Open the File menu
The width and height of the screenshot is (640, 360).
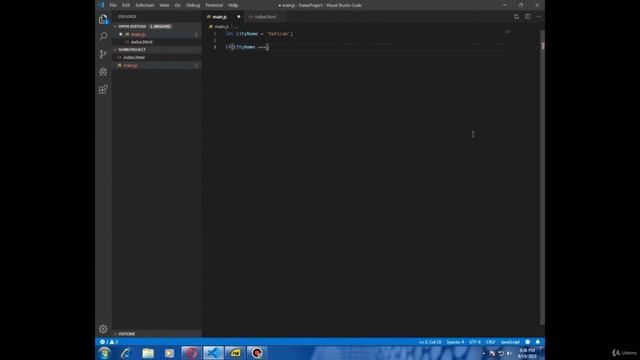click(x=113, y=5)
